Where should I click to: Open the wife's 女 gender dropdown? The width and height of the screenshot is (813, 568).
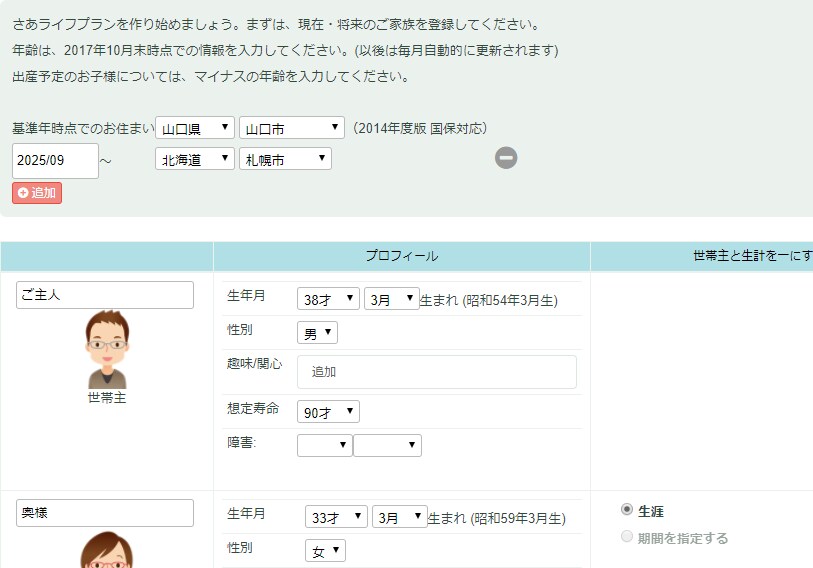pos(326,551)
